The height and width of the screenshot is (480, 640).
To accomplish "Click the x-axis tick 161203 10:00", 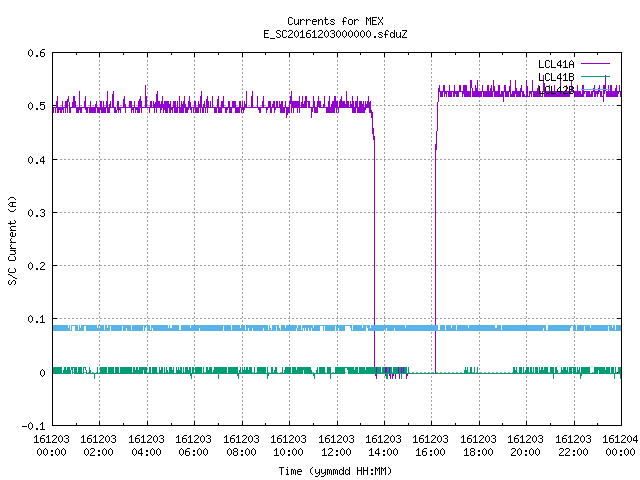I will point(289,445).
